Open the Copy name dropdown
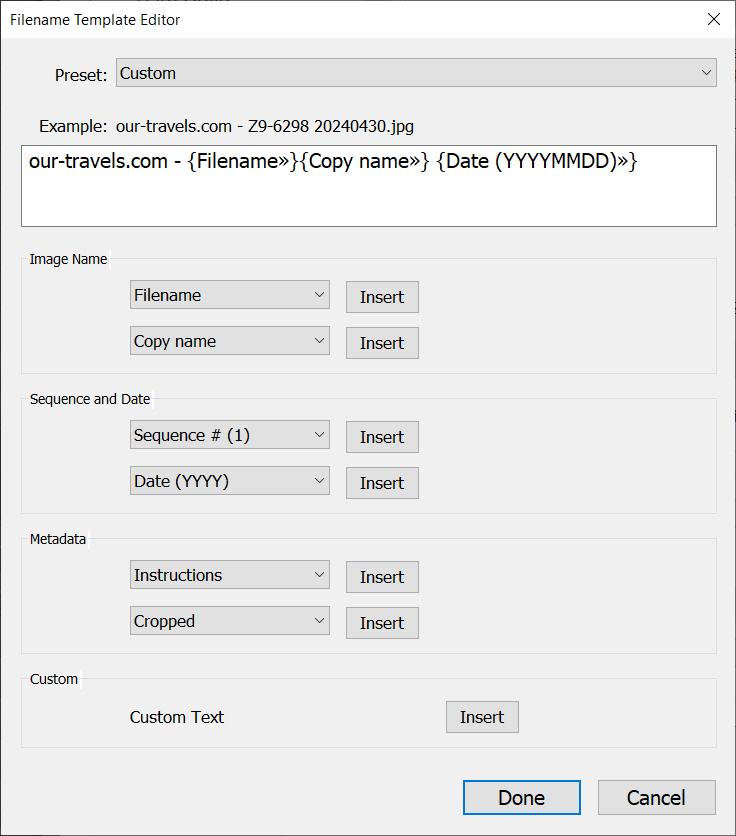 pos(230,341)
